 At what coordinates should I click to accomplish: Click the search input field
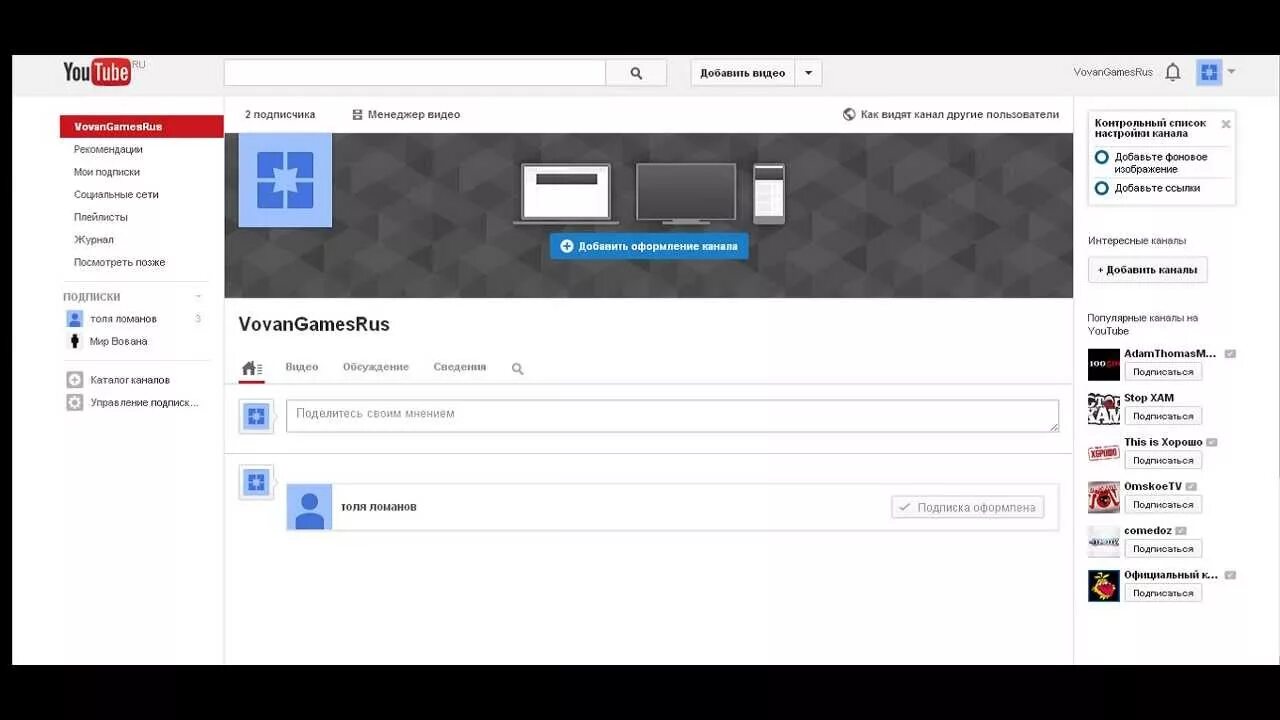(415, 73)
